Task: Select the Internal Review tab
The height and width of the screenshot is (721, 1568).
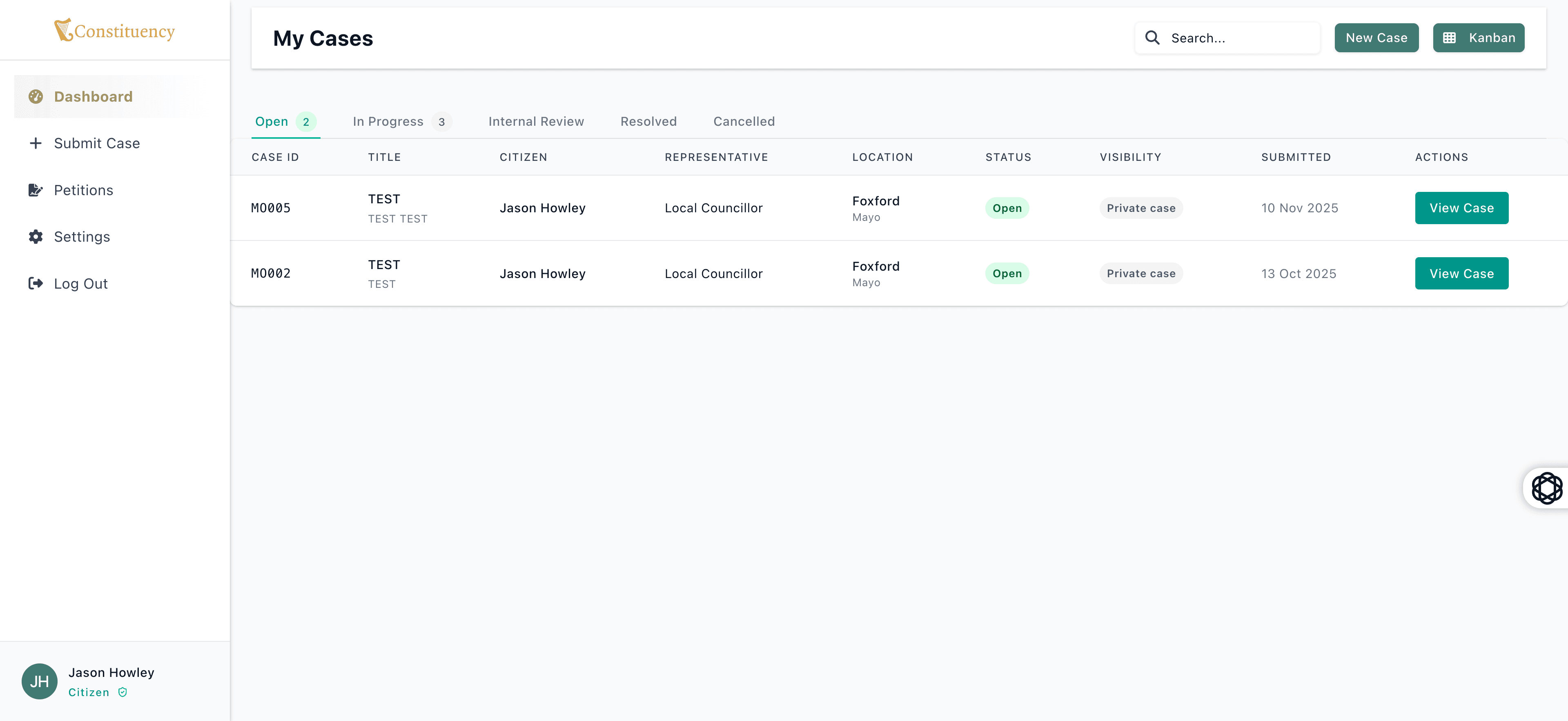Action: (536, 121)
